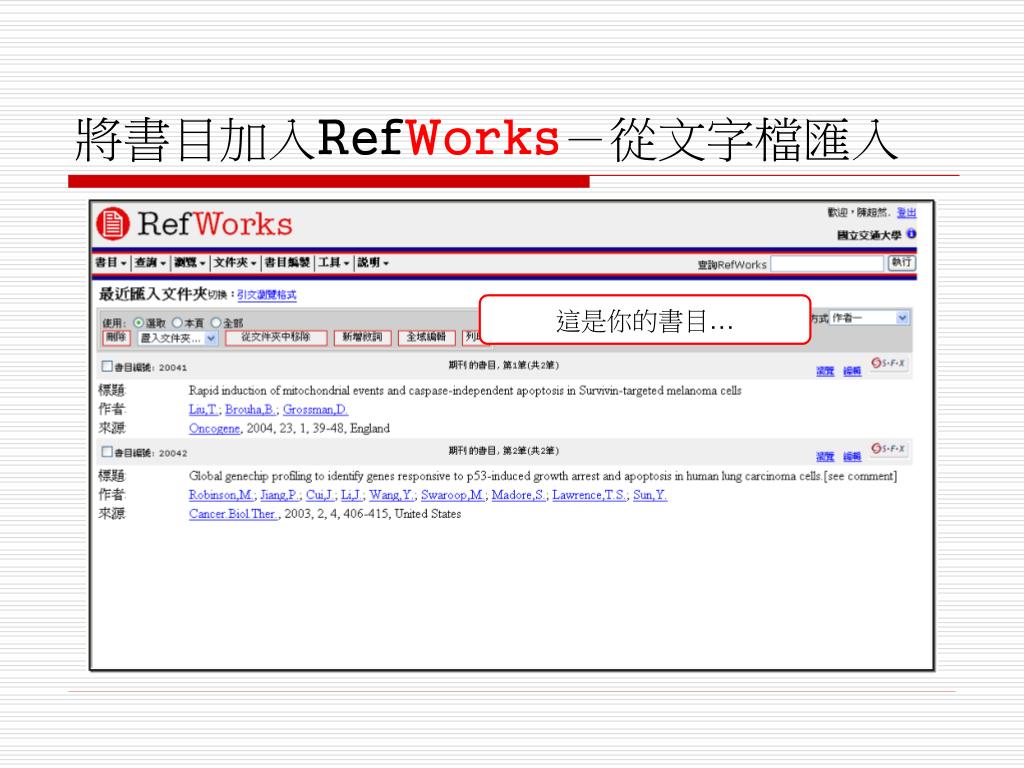
Task: Click author link Cui,J.
Action: click(320, 495)
